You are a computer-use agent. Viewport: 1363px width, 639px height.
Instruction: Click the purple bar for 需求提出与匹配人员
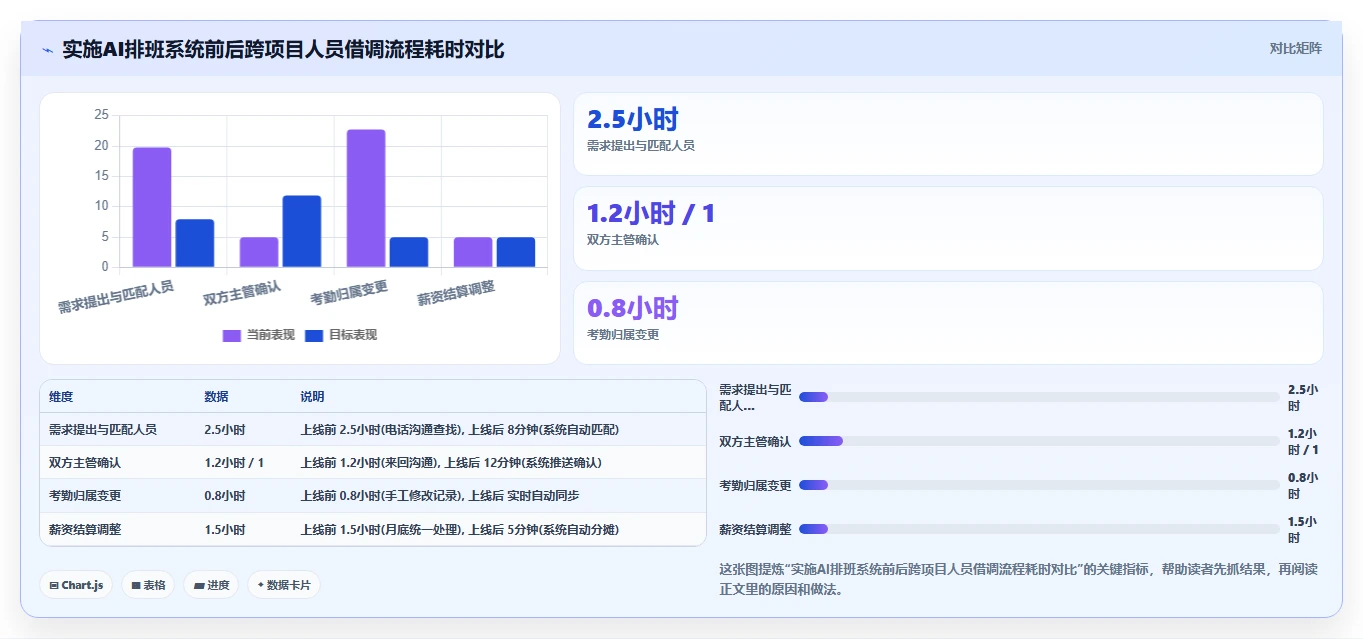point(152,207)
